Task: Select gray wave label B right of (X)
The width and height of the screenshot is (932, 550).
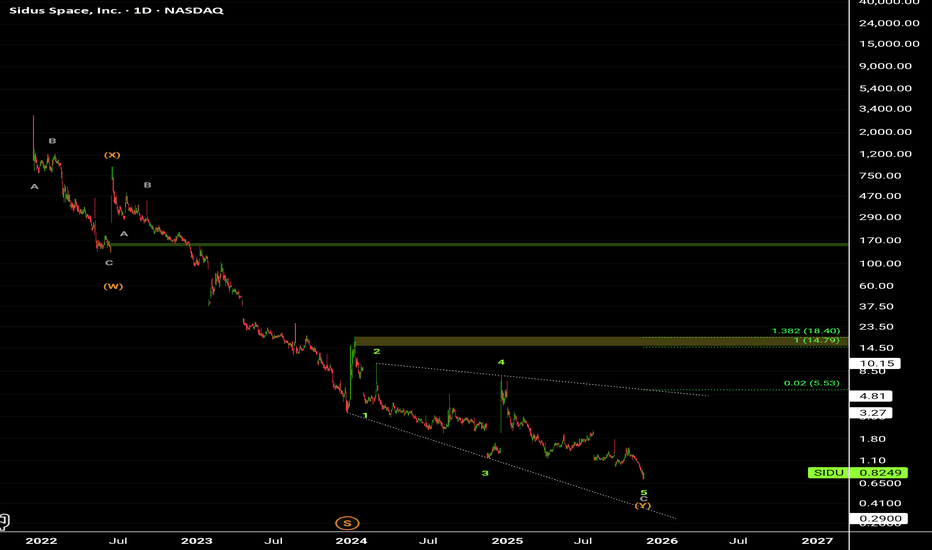Action: [x=147, y=185]
